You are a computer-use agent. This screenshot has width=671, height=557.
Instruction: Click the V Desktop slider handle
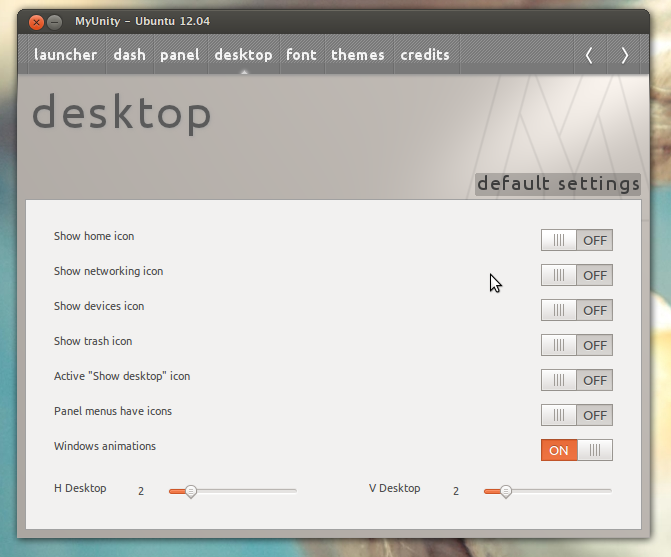pos(506,491)
